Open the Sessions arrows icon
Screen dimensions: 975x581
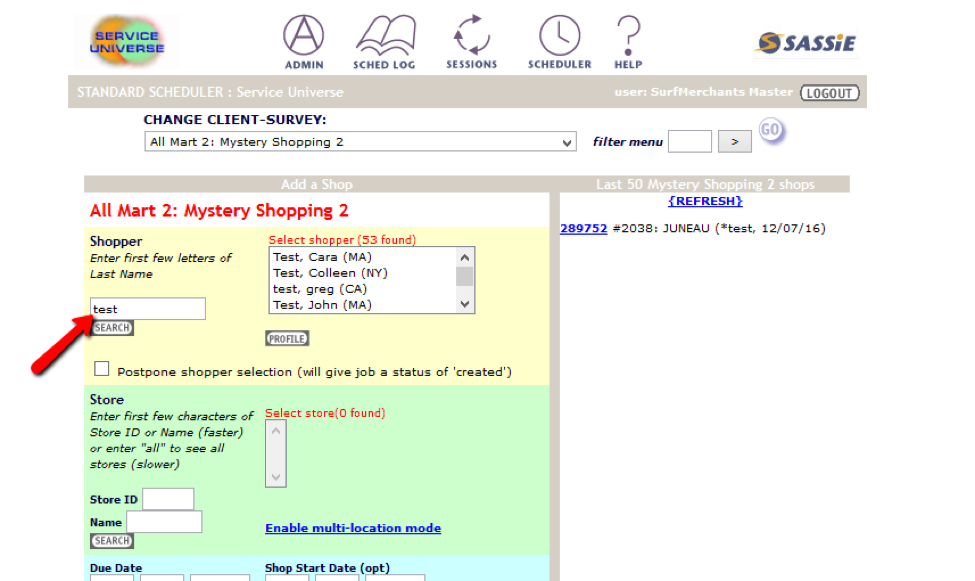[x=471, y=42]
